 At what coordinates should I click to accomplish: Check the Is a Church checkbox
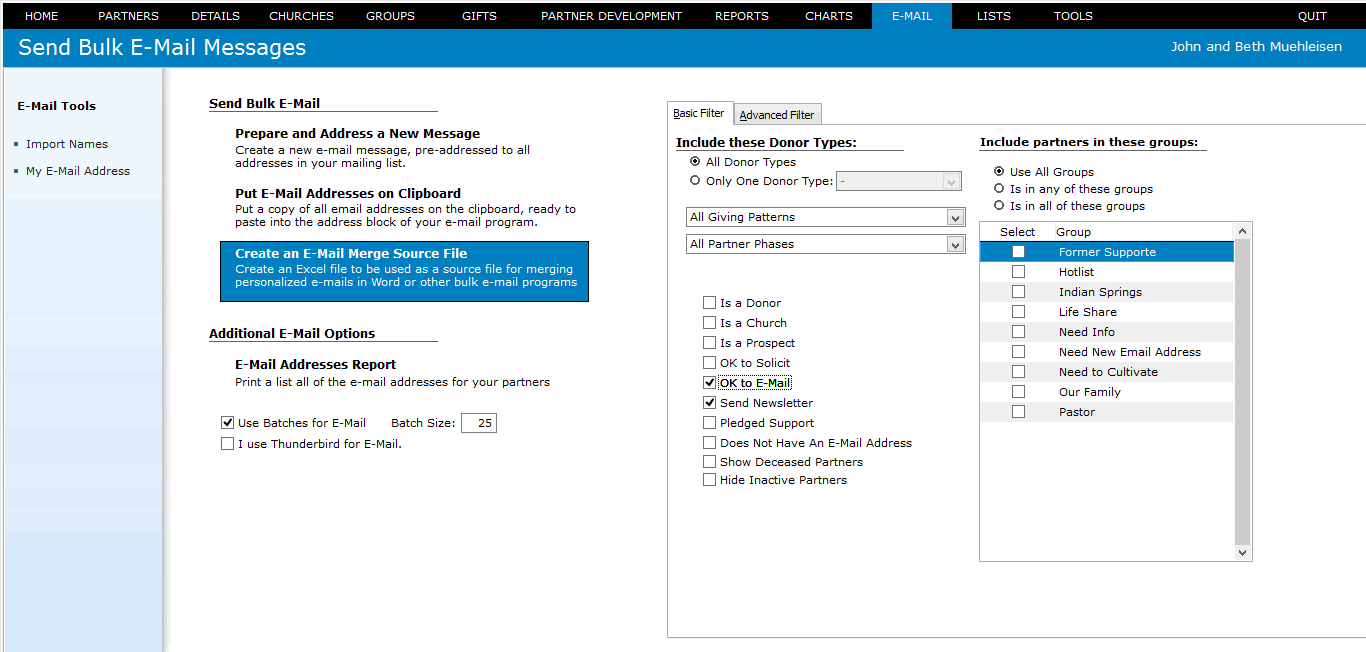click(710, 323)
